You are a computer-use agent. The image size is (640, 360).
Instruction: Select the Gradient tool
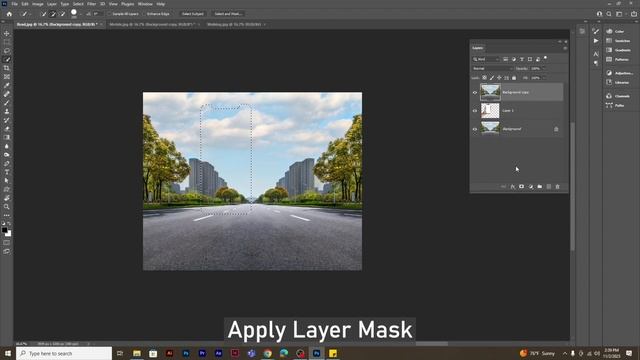pyautogui.click(x=7, y=138)
